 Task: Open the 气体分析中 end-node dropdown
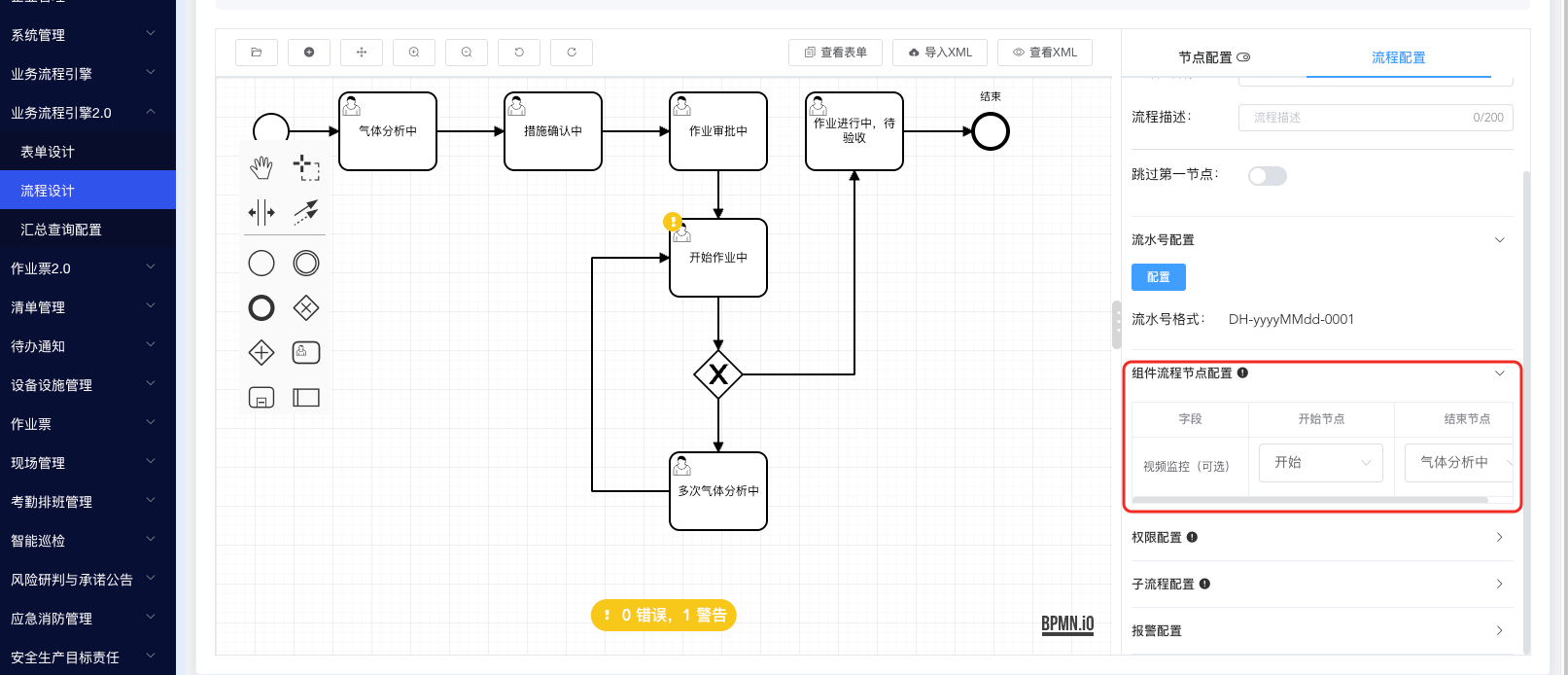coord(1459,463)
